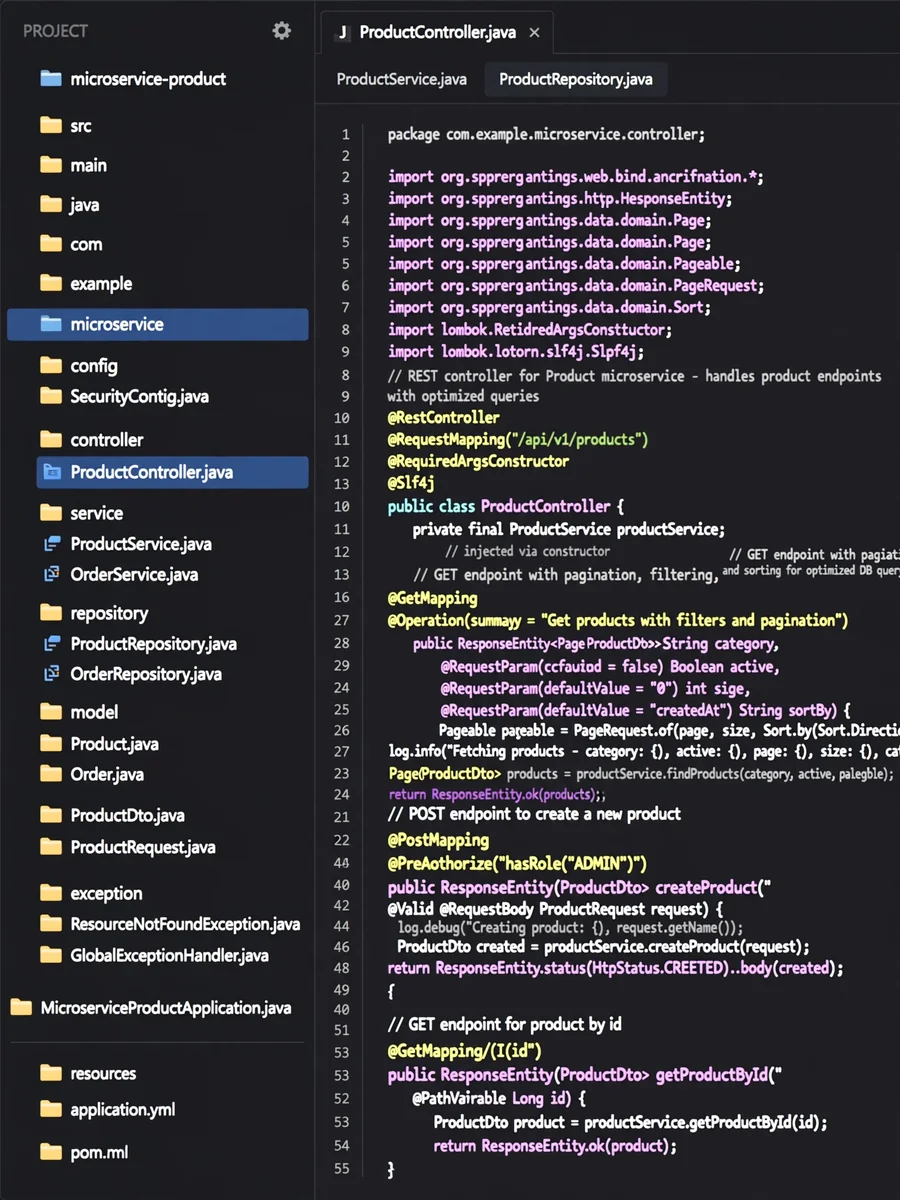Select SecurityContig.java in the tree
The image size is (900, 1200).
click(x=139, y=397)
